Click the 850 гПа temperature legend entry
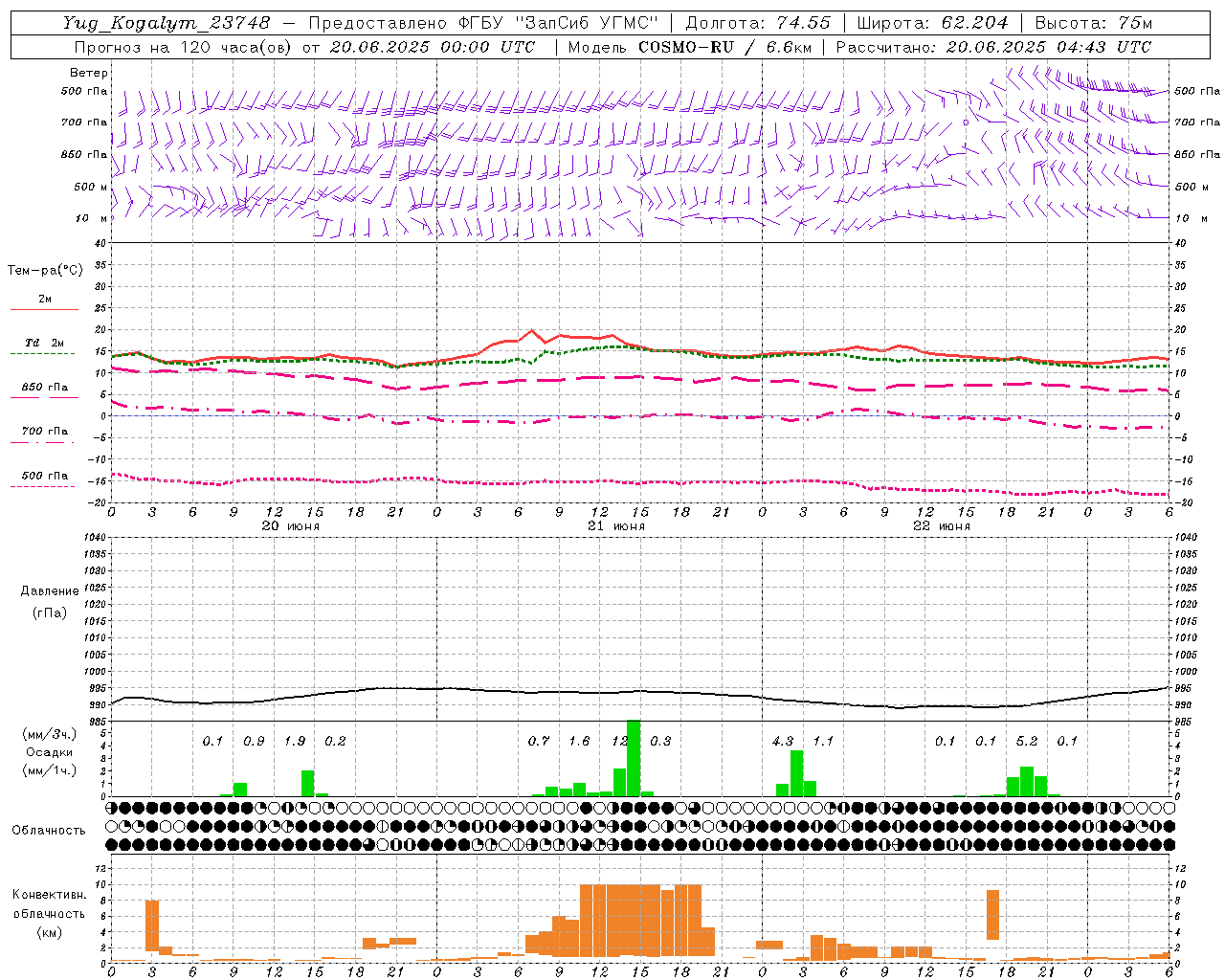Viewport: 1225px width, 980px height. tap(44, 388)
